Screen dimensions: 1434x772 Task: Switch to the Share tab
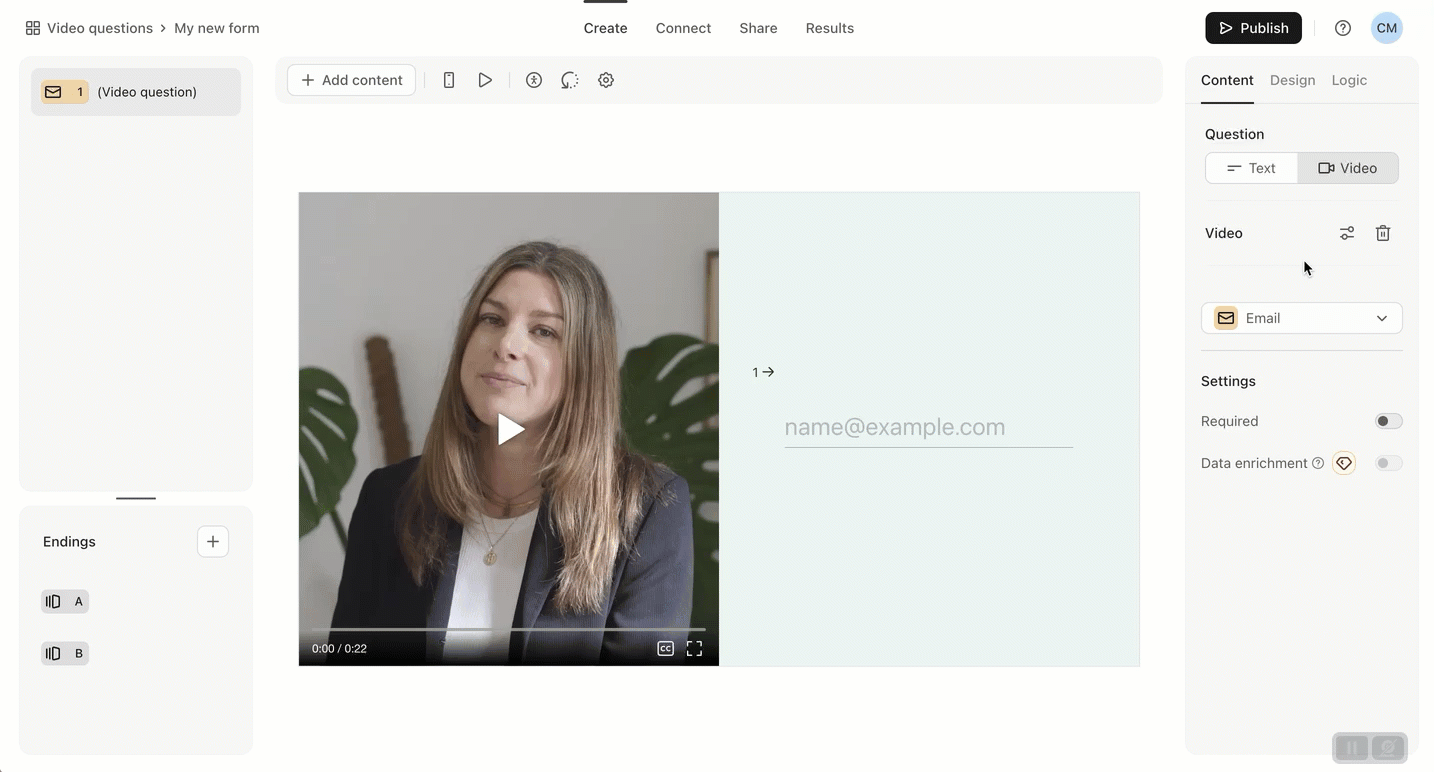[759, 28]
